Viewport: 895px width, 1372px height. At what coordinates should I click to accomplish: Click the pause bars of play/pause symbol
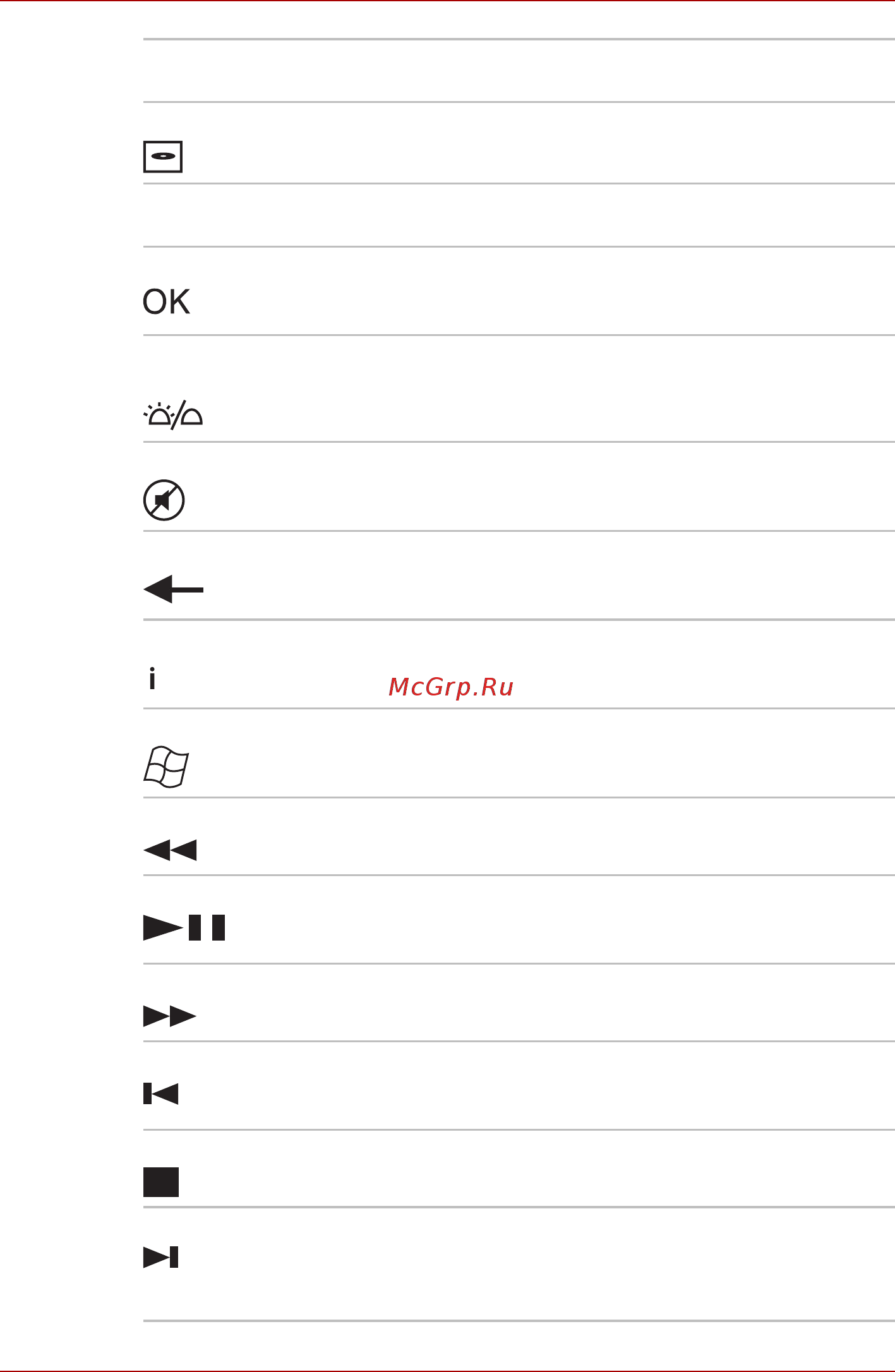tap(207, 927)
